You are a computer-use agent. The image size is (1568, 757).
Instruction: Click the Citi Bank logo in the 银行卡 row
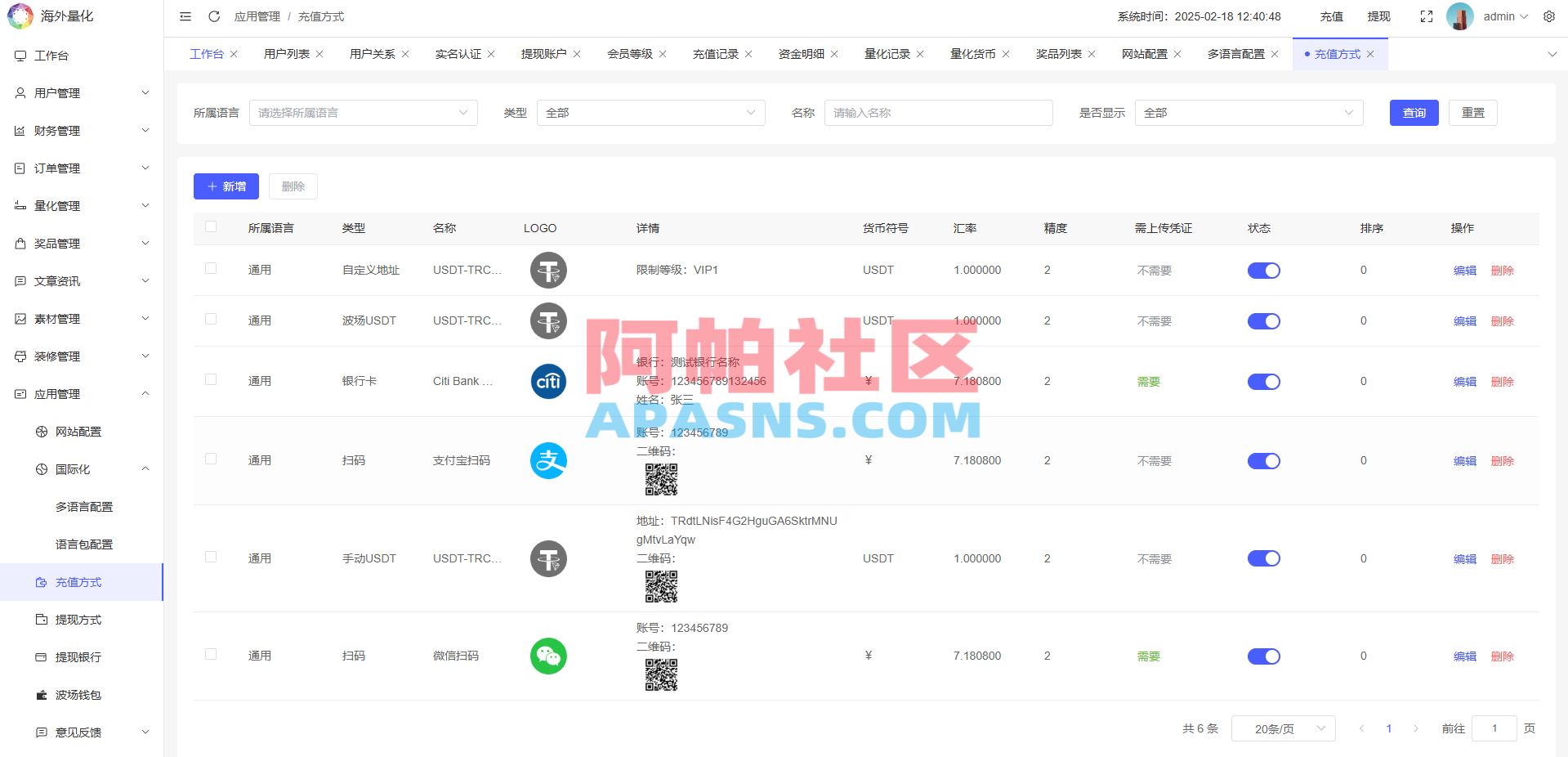pos(547,381)
